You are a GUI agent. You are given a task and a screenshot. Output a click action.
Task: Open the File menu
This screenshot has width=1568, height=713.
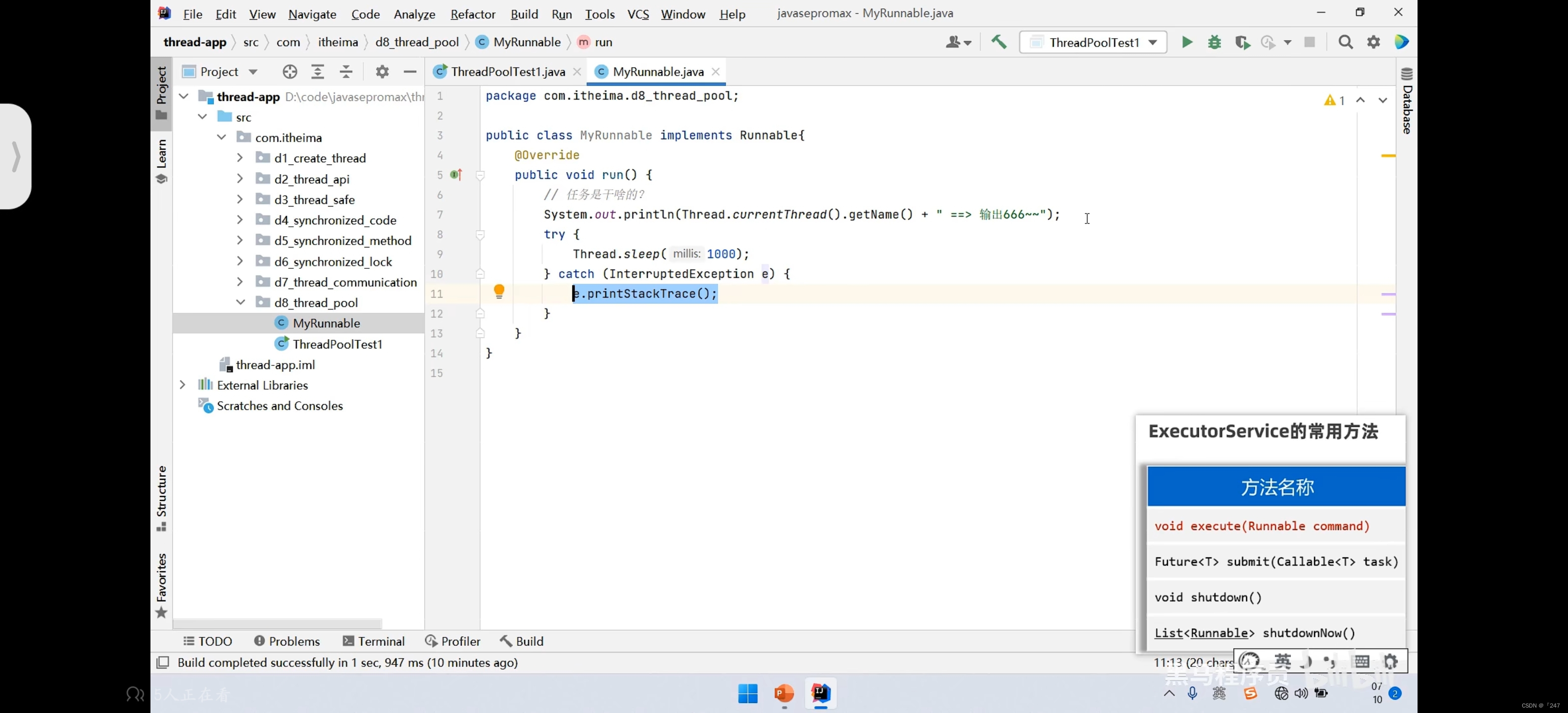click(x=193, y=13)
